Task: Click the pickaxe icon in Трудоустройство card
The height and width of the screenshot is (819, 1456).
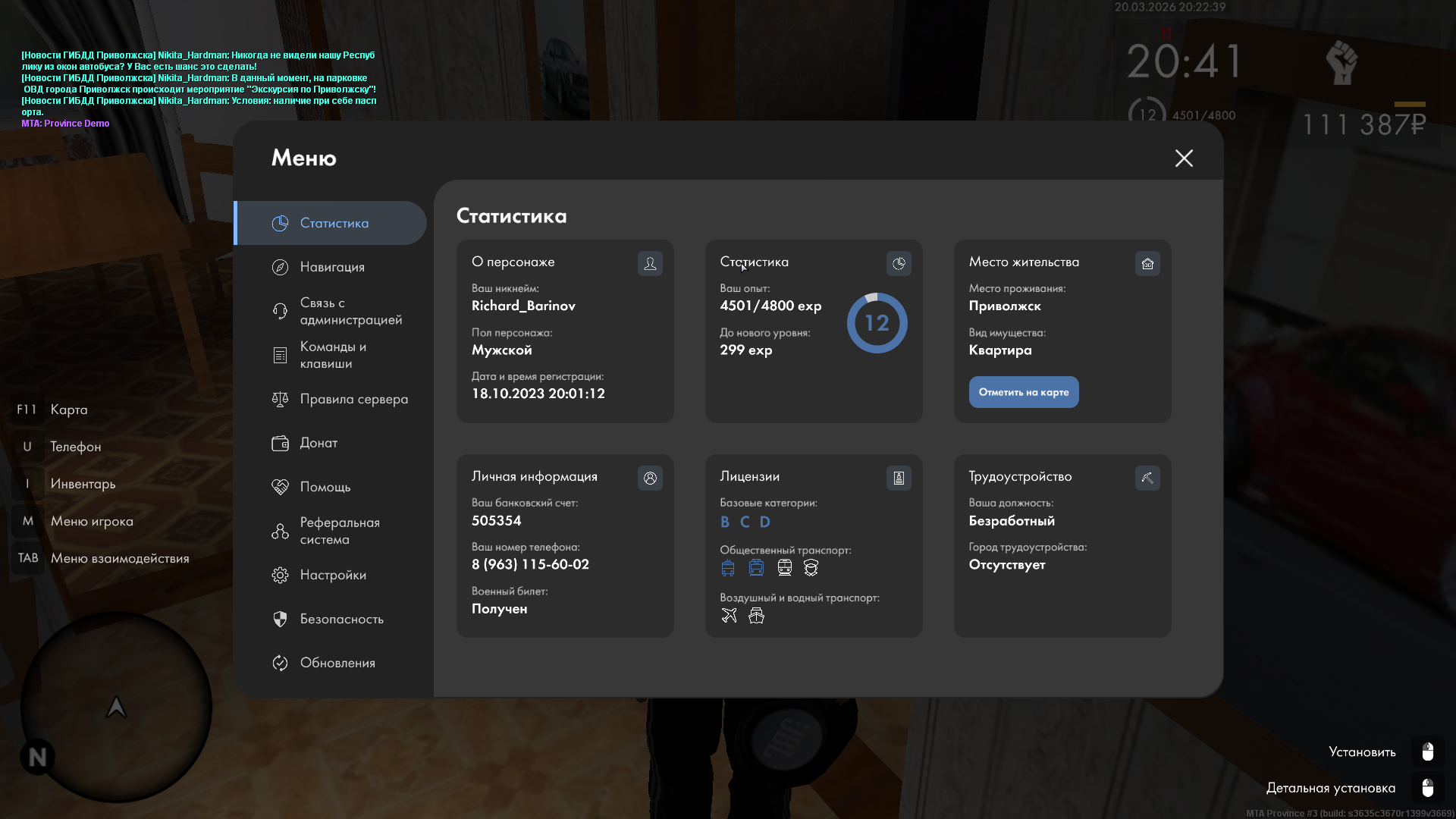Action: 1147,478
